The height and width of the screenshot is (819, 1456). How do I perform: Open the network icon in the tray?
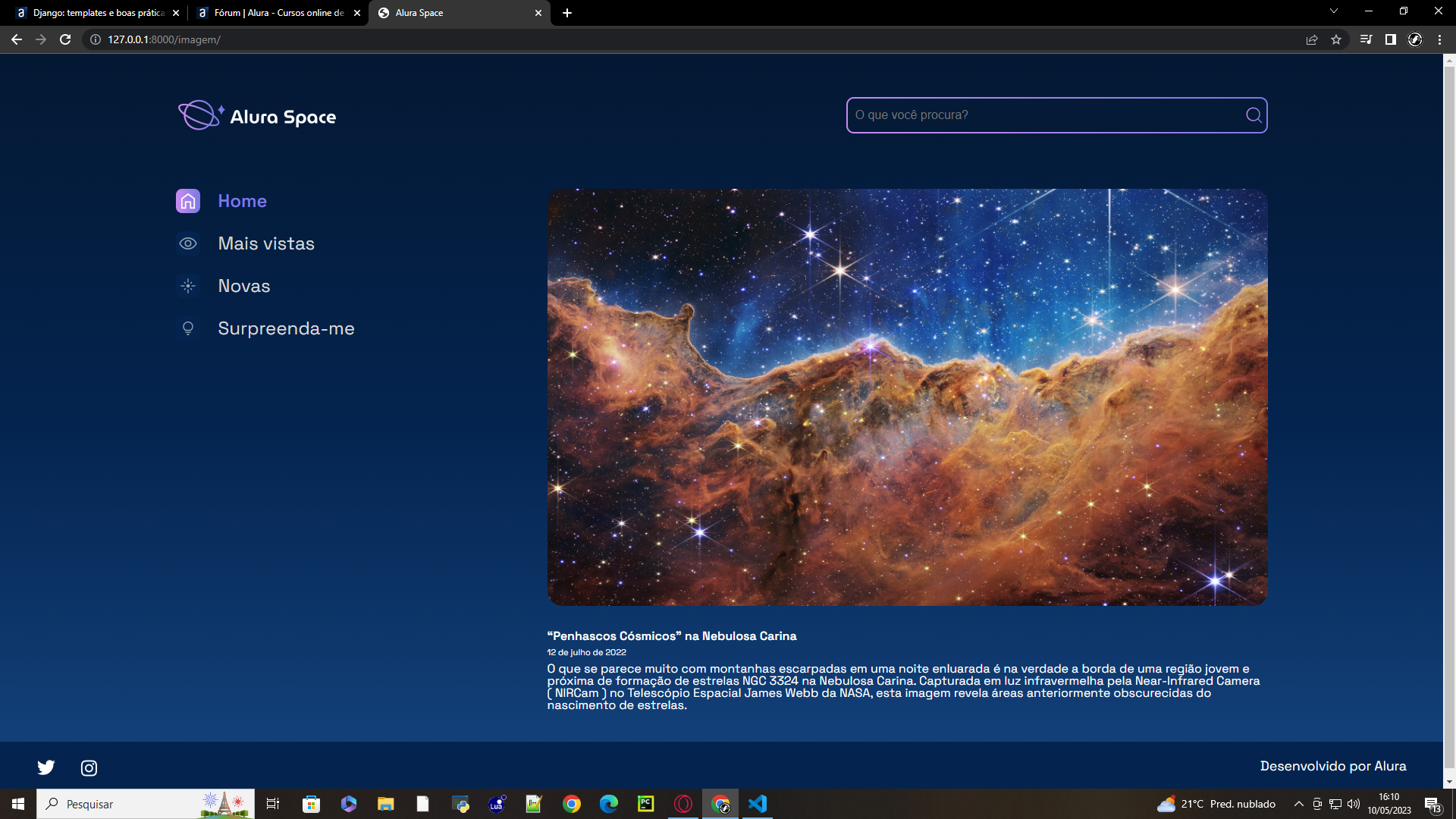1335,804
